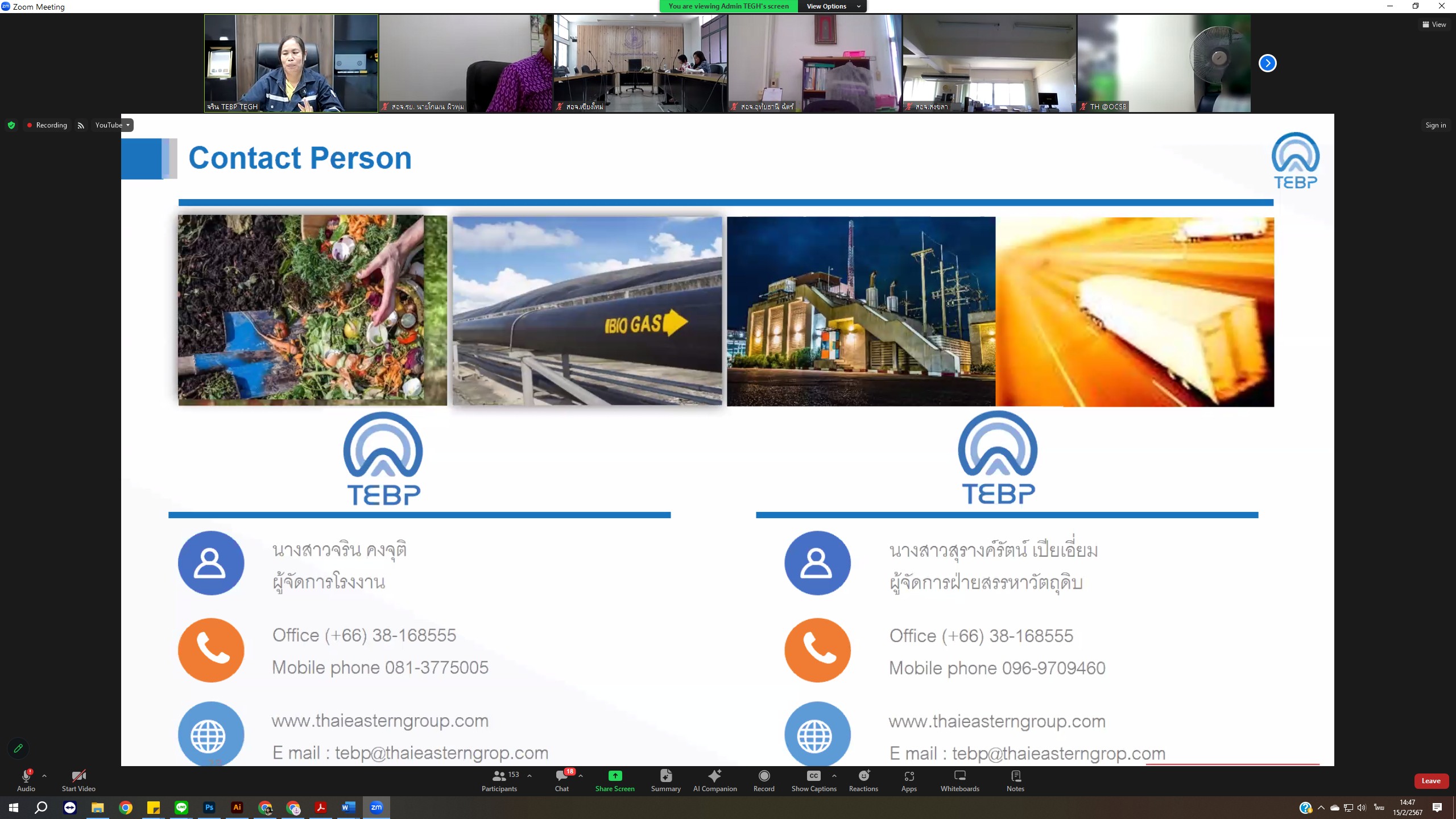Screen dimensions: 1456x819
Task: Click left www.thaieasterngroup.com text
Action: (x=380, y=721)
